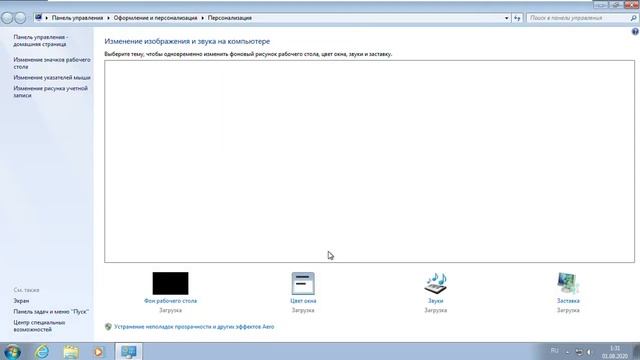Launch Windows Media Player from taskbar
The height and width of the screenshot is (360, 640).
98,351
